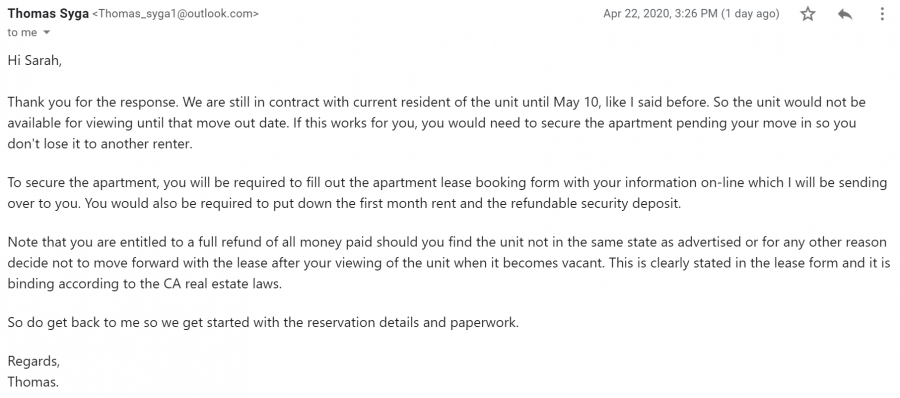Click the sender name Thomas Syga
Viewport: 900px width, 398px height.
click(x=48, y=13)
